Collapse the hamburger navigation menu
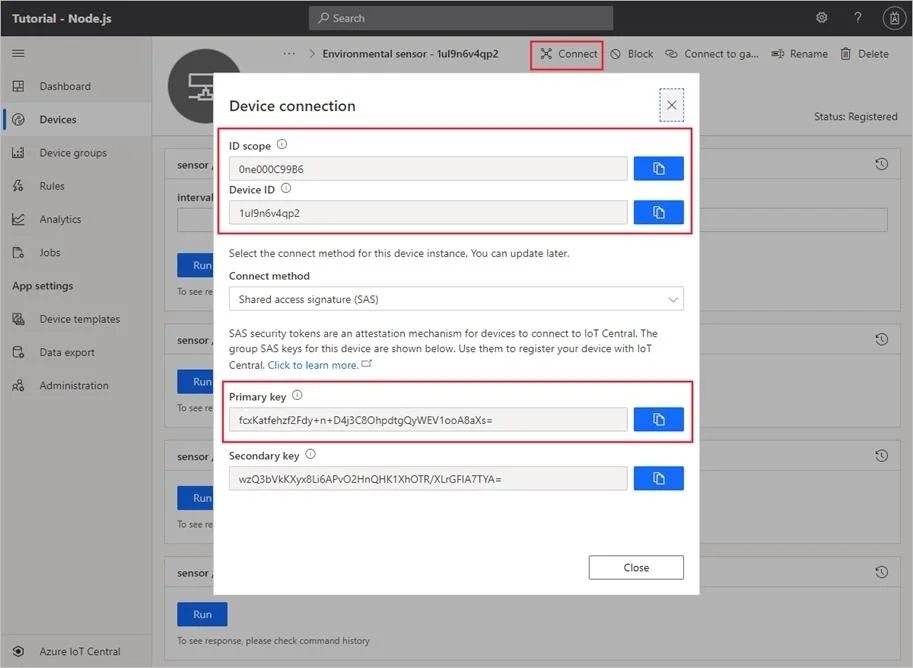 click(18, 54)
